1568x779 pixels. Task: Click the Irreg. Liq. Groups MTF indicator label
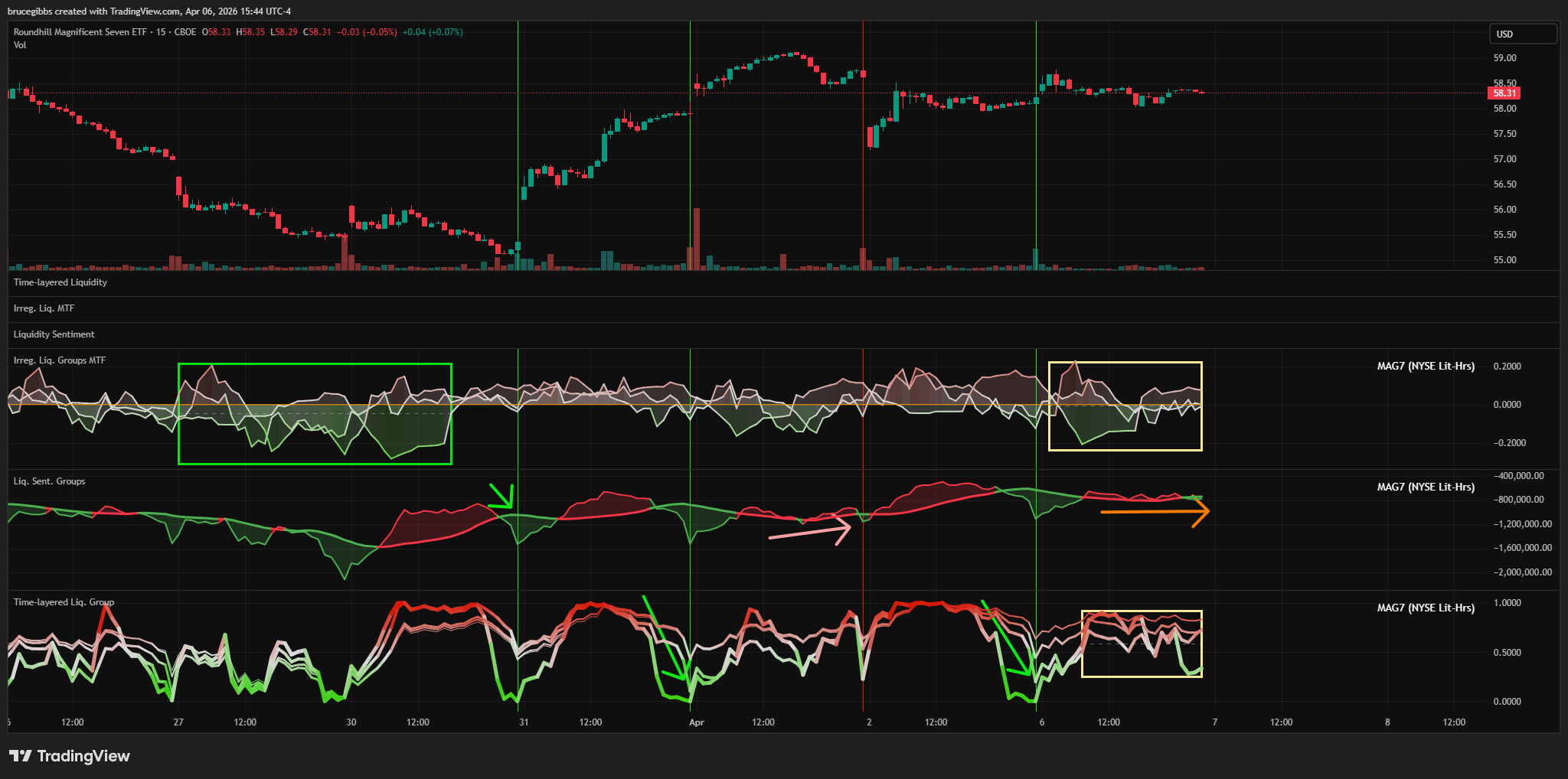[x=60, y=360]
